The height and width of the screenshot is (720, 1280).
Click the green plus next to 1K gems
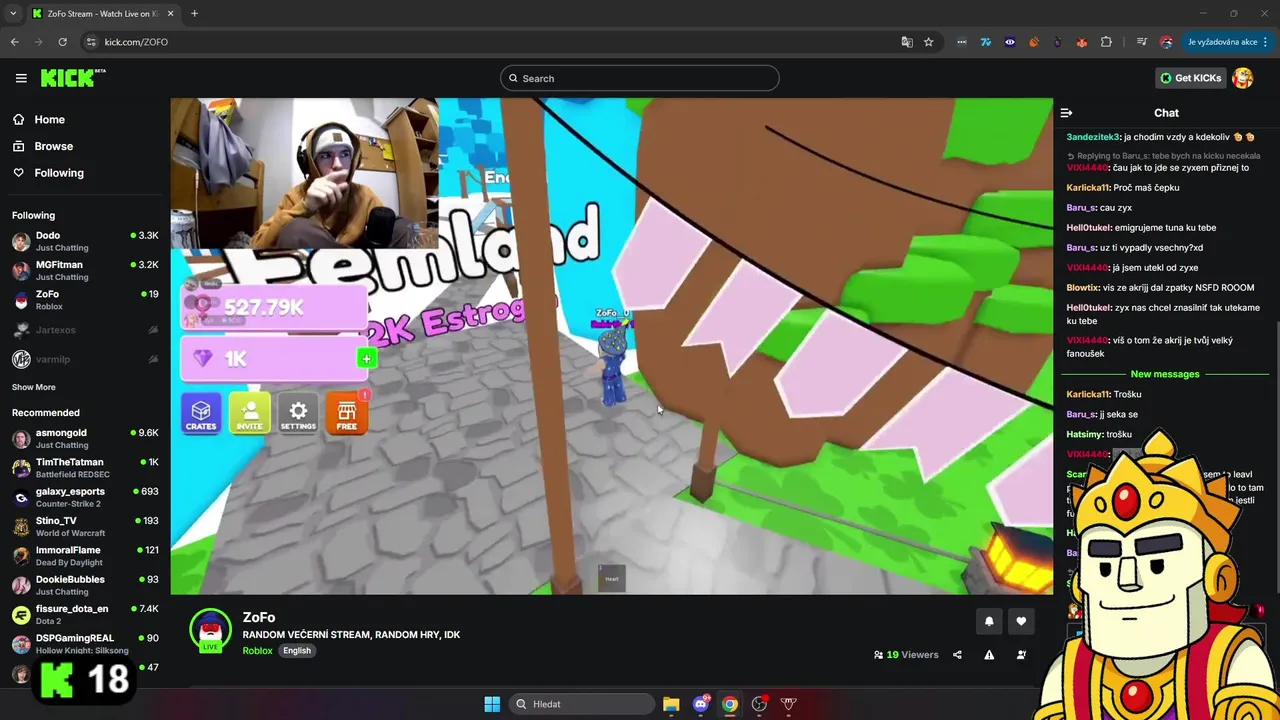pos(366,359)
